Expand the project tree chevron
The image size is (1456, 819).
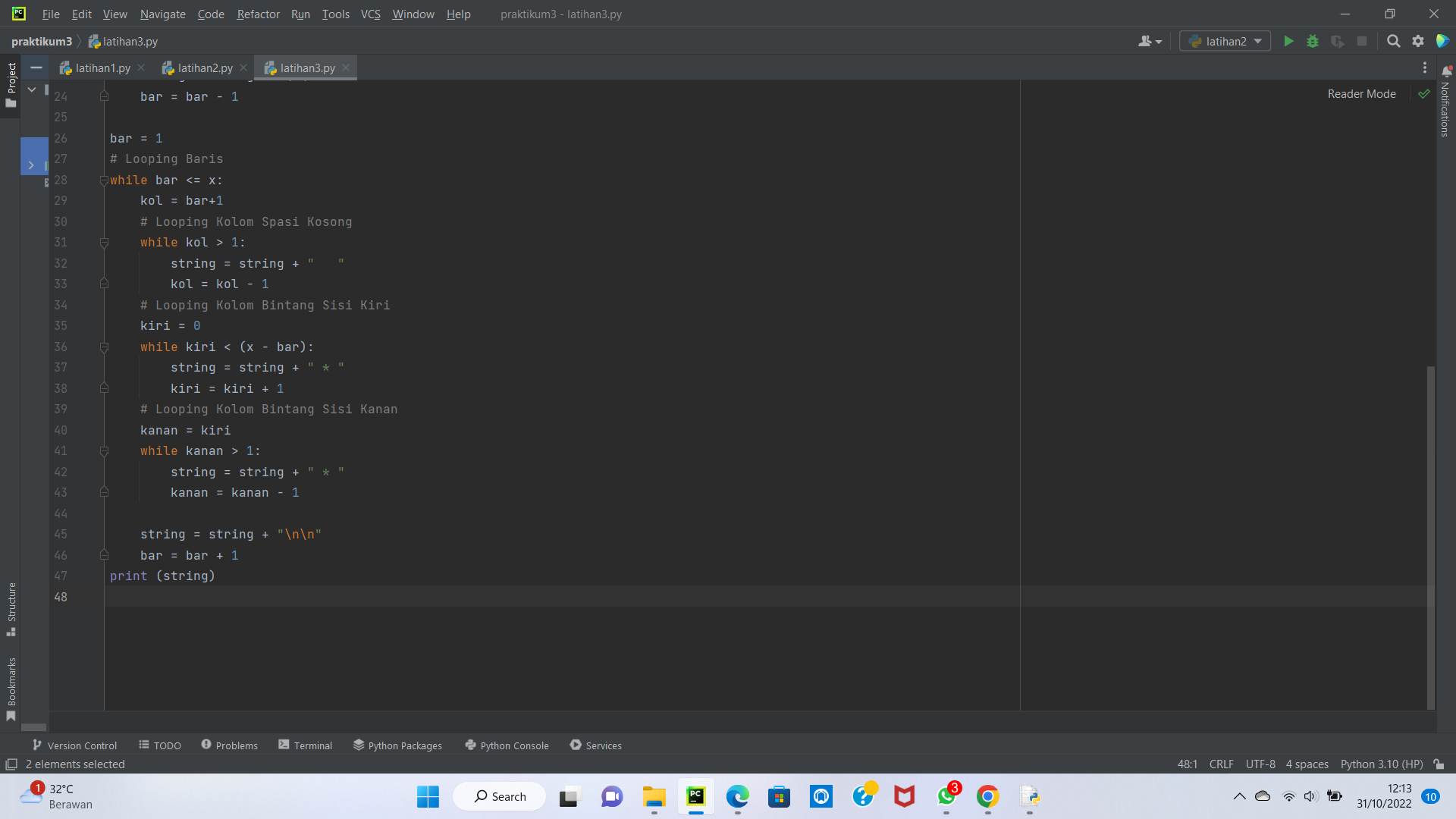coord(32,165)
